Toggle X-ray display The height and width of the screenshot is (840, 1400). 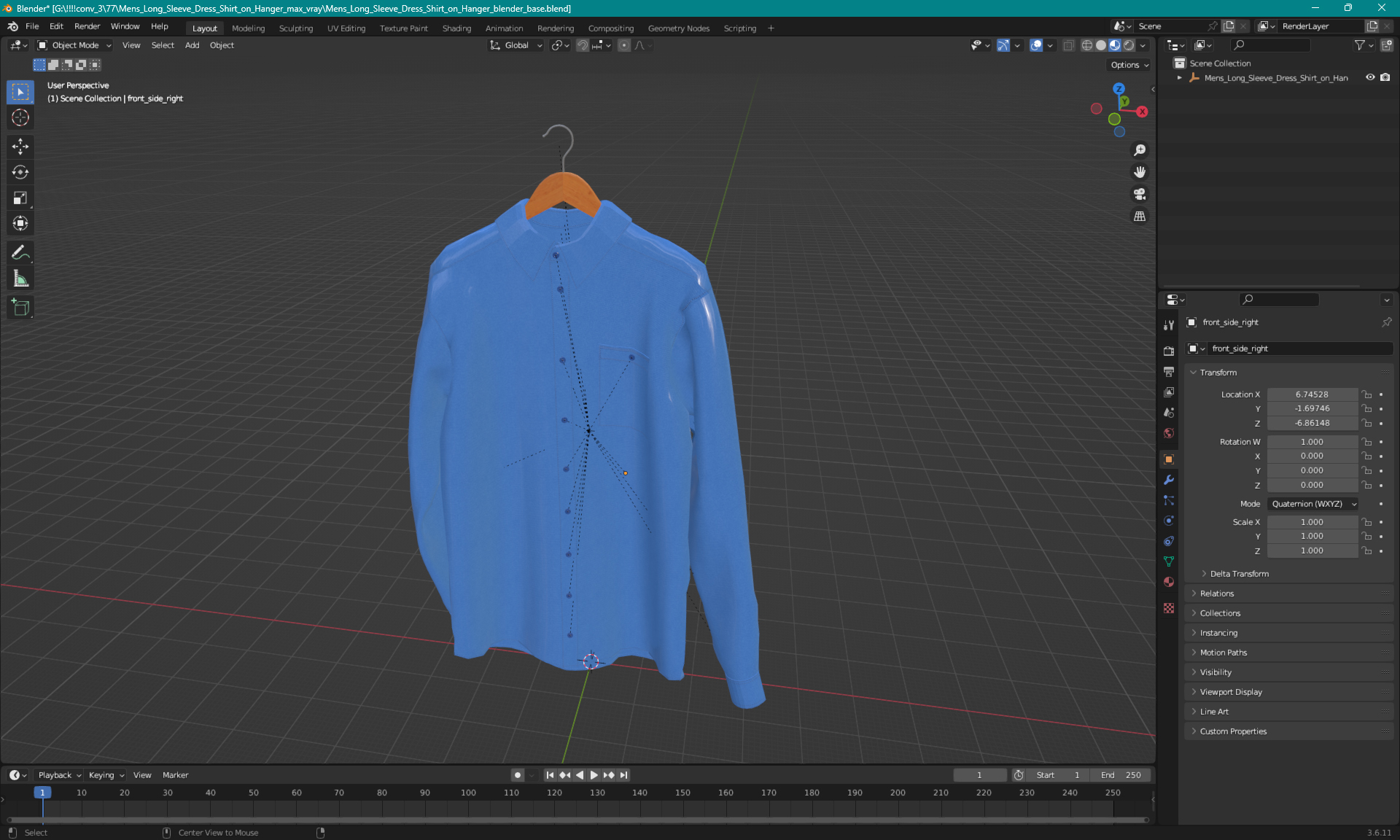(1068, 45)
